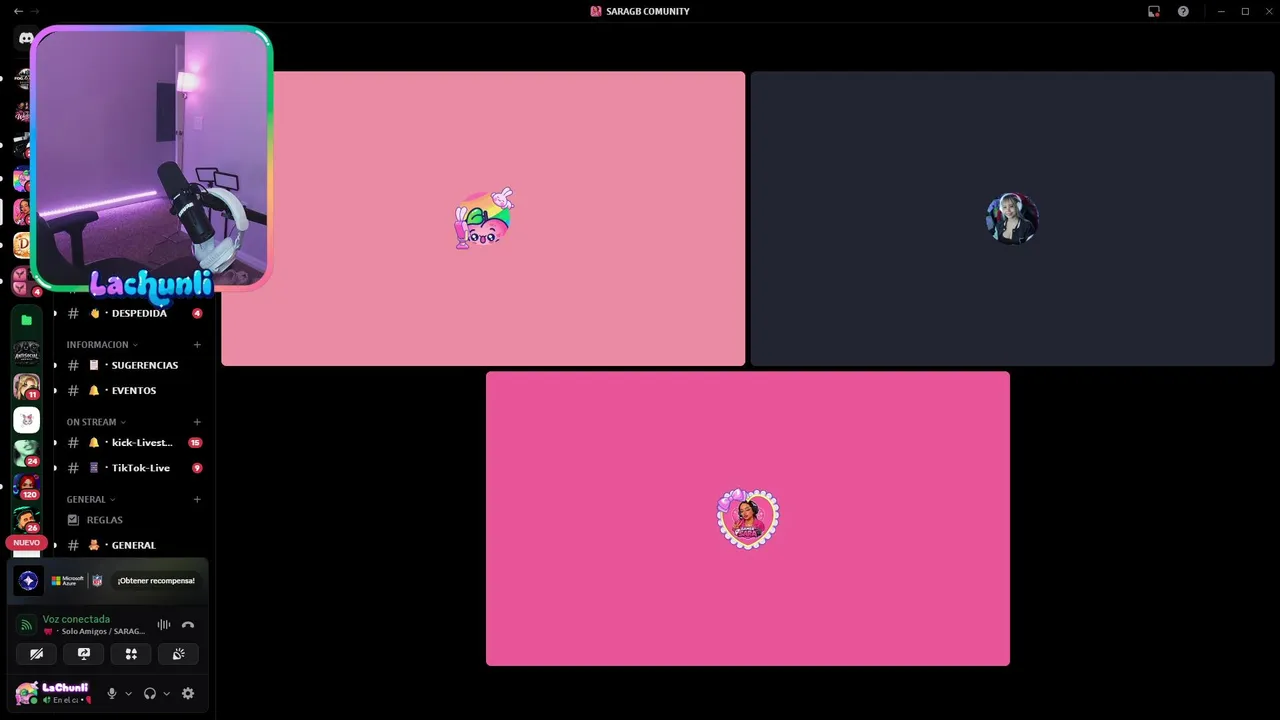The width and height of the screenshot is (1280, 720).
Task: Open server icon with badge 120
Action: [x=26, y=486]
